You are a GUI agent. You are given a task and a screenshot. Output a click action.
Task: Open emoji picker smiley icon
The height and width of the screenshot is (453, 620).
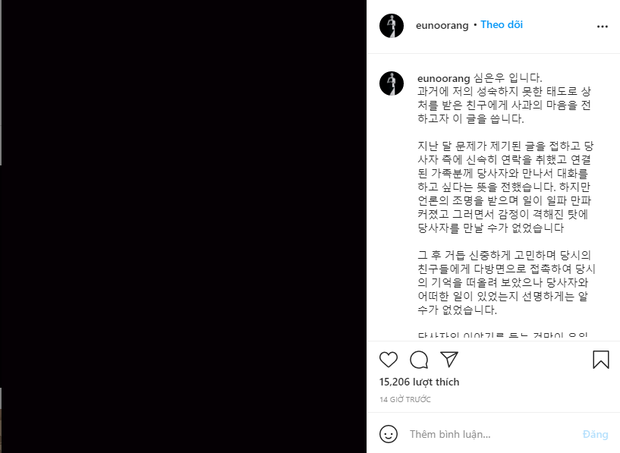388,434
